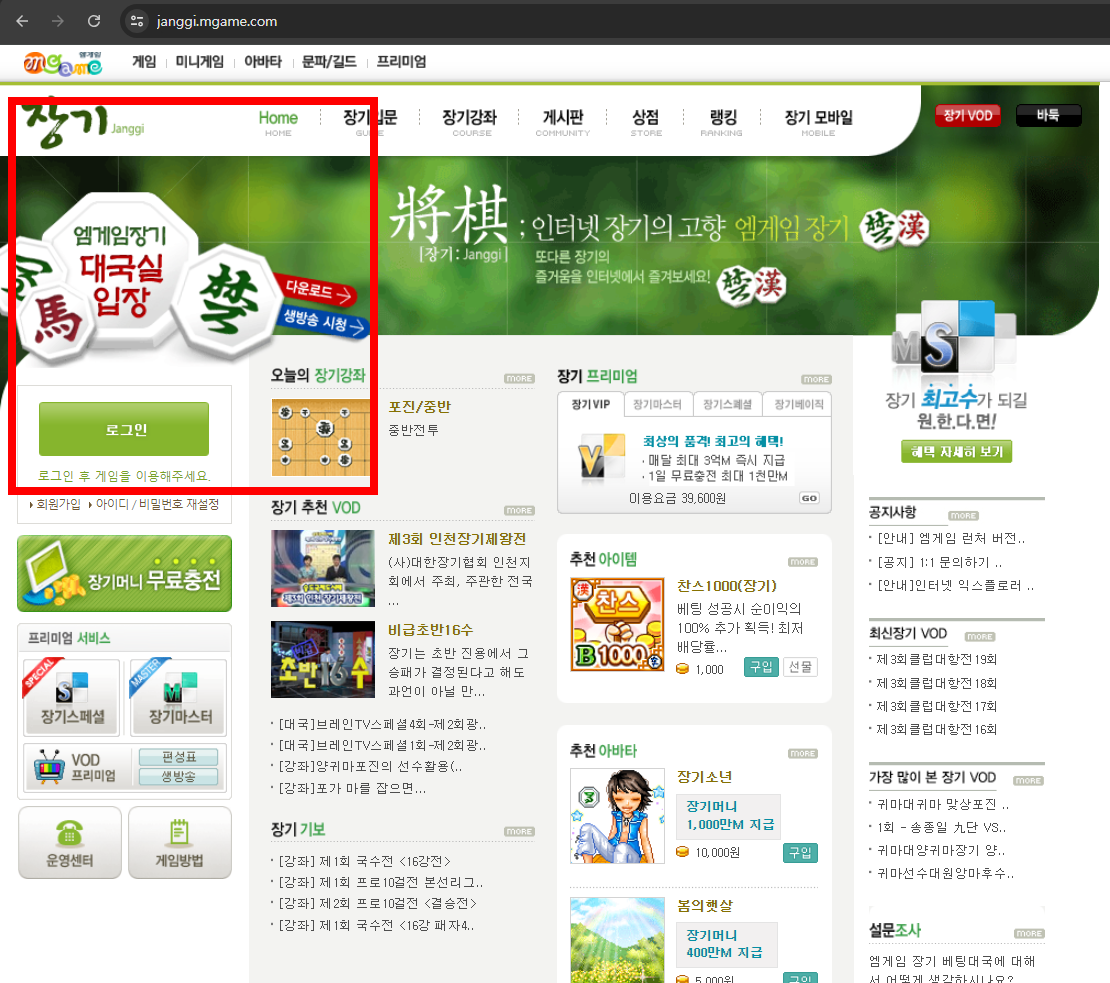Screen dimensions: 1110x983
Task: Open the 랭킹 RANKING menu
Action: (723, 122)
